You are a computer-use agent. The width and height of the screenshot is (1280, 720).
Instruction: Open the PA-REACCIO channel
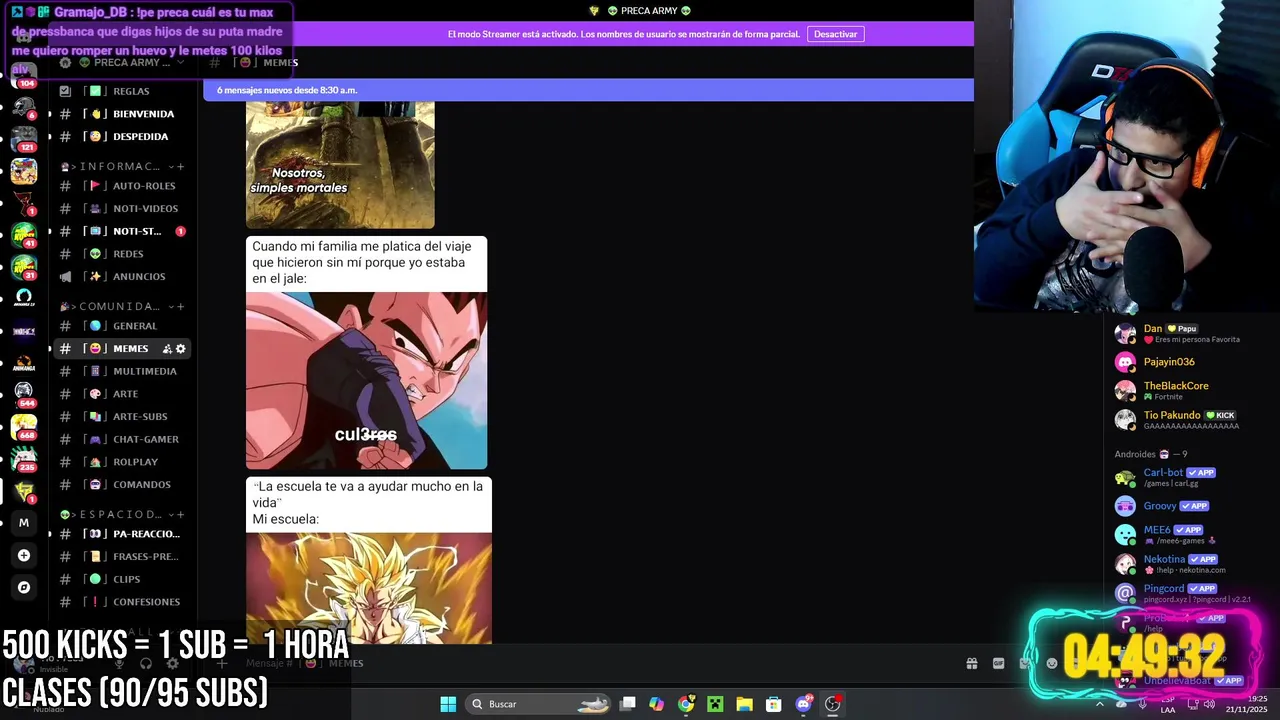tap(122, 534)
